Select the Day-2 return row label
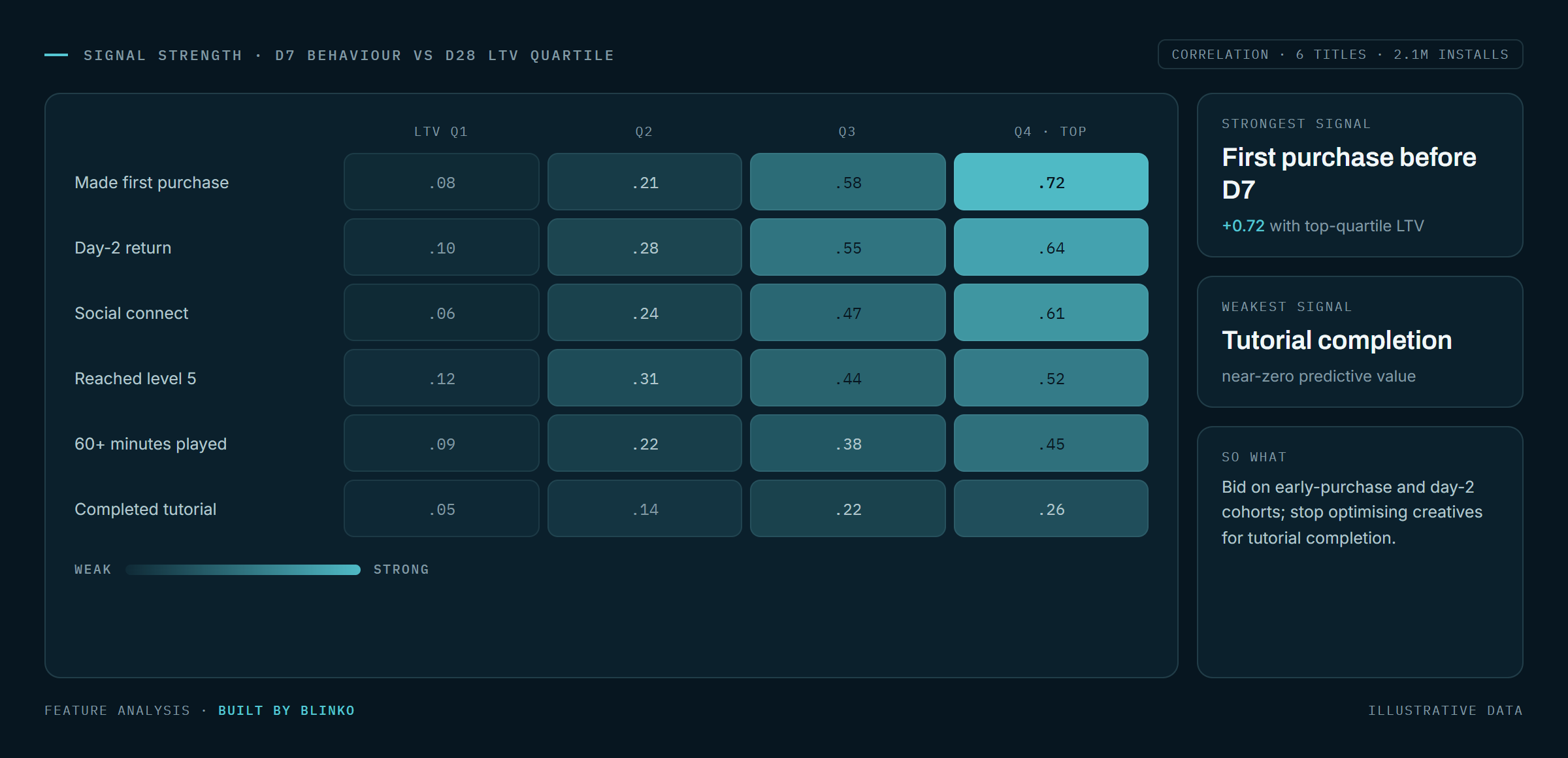Image resolution: width=1568 pixels, height=758 pixels. (x=123, y=248)
